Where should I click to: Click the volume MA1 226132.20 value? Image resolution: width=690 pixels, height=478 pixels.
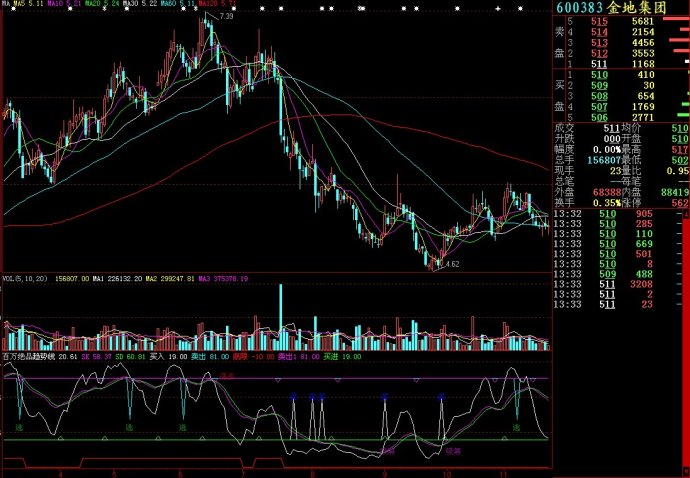(117, 279)
